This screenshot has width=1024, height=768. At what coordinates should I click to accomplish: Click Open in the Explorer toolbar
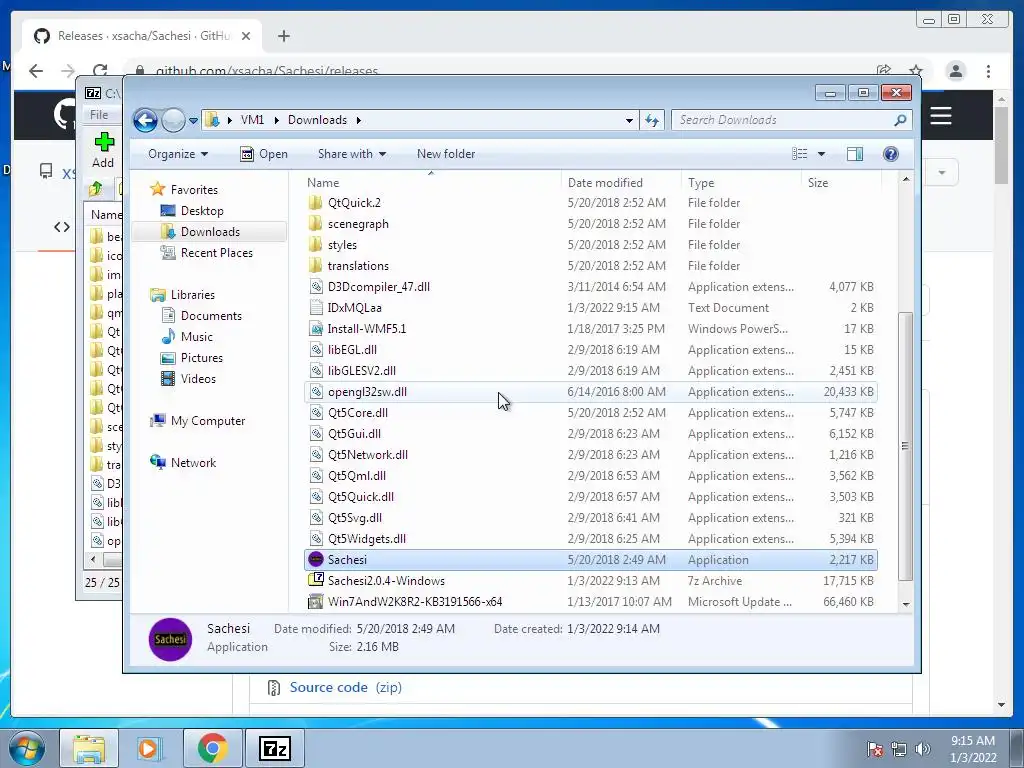(264, 154)
